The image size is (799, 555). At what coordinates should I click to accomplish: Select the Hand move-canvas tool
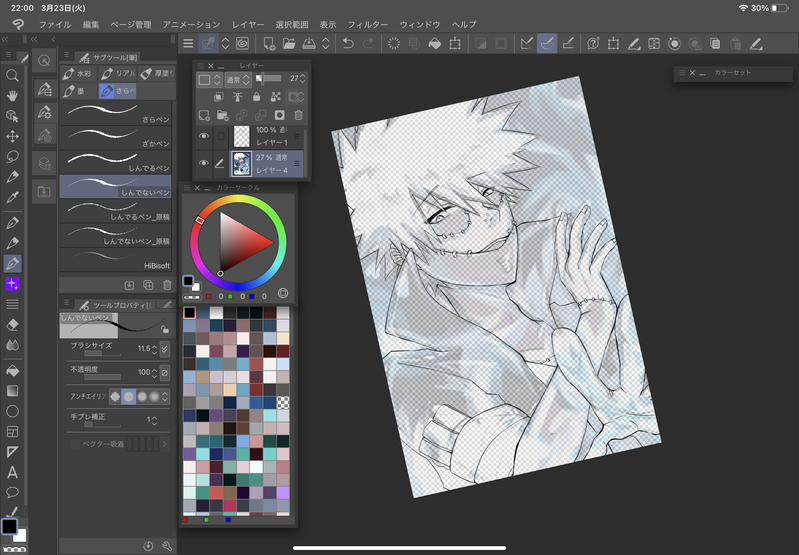[12, 95]
